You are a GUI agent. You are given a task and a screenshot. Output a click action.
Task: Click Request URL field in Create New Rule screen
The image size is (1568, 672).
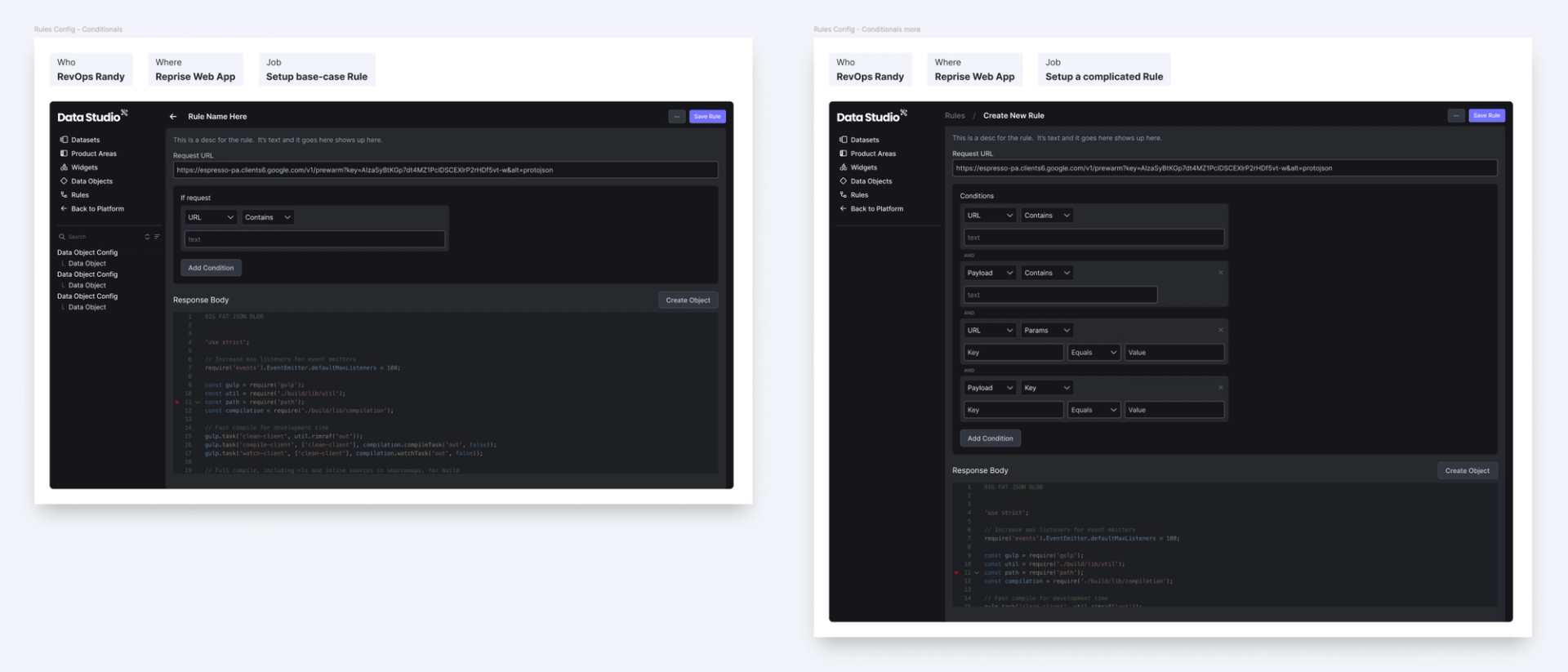tap(1224, 168)
